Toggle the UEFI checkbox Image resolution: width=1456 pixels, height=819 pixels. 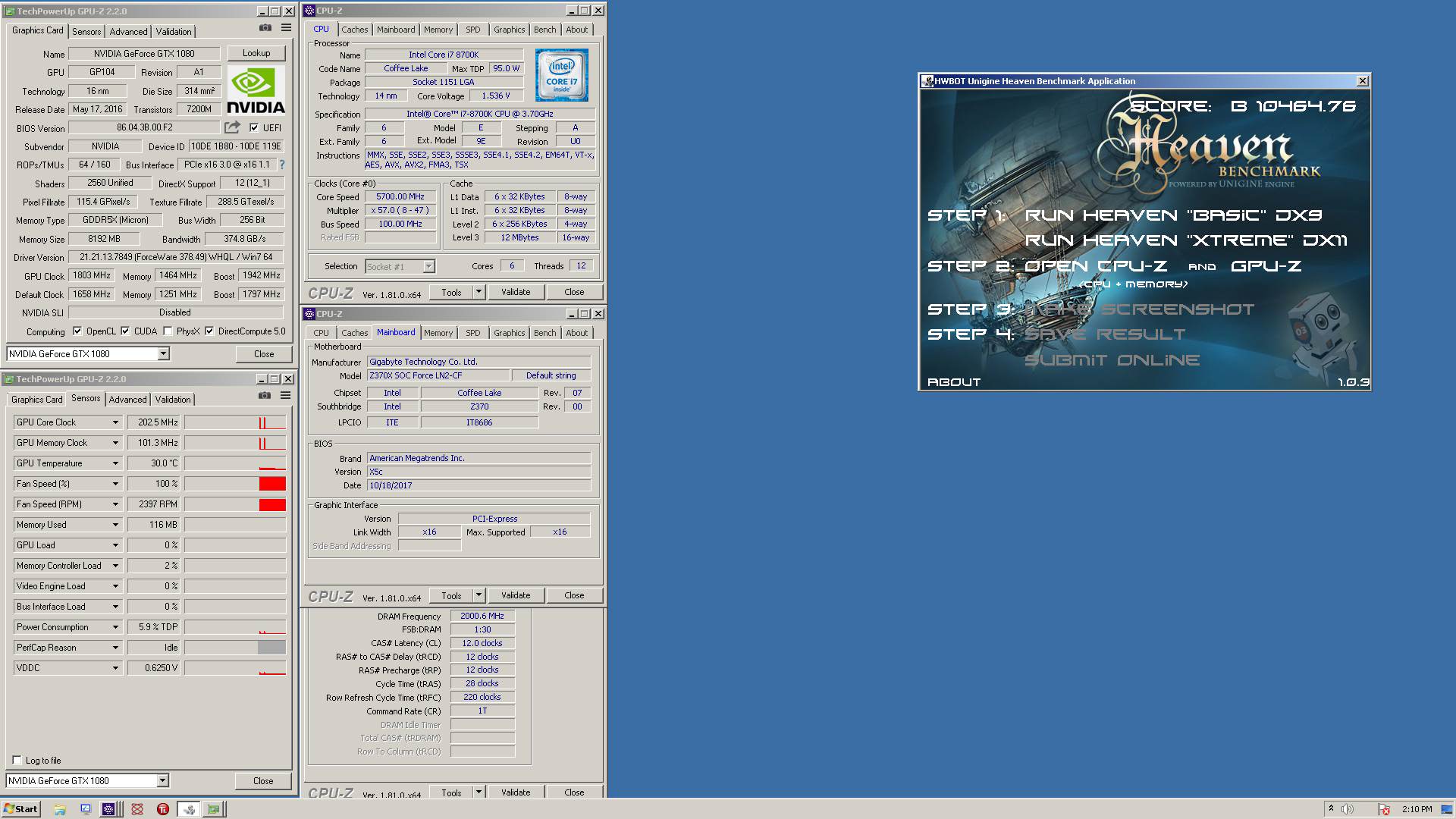(254, 127)
